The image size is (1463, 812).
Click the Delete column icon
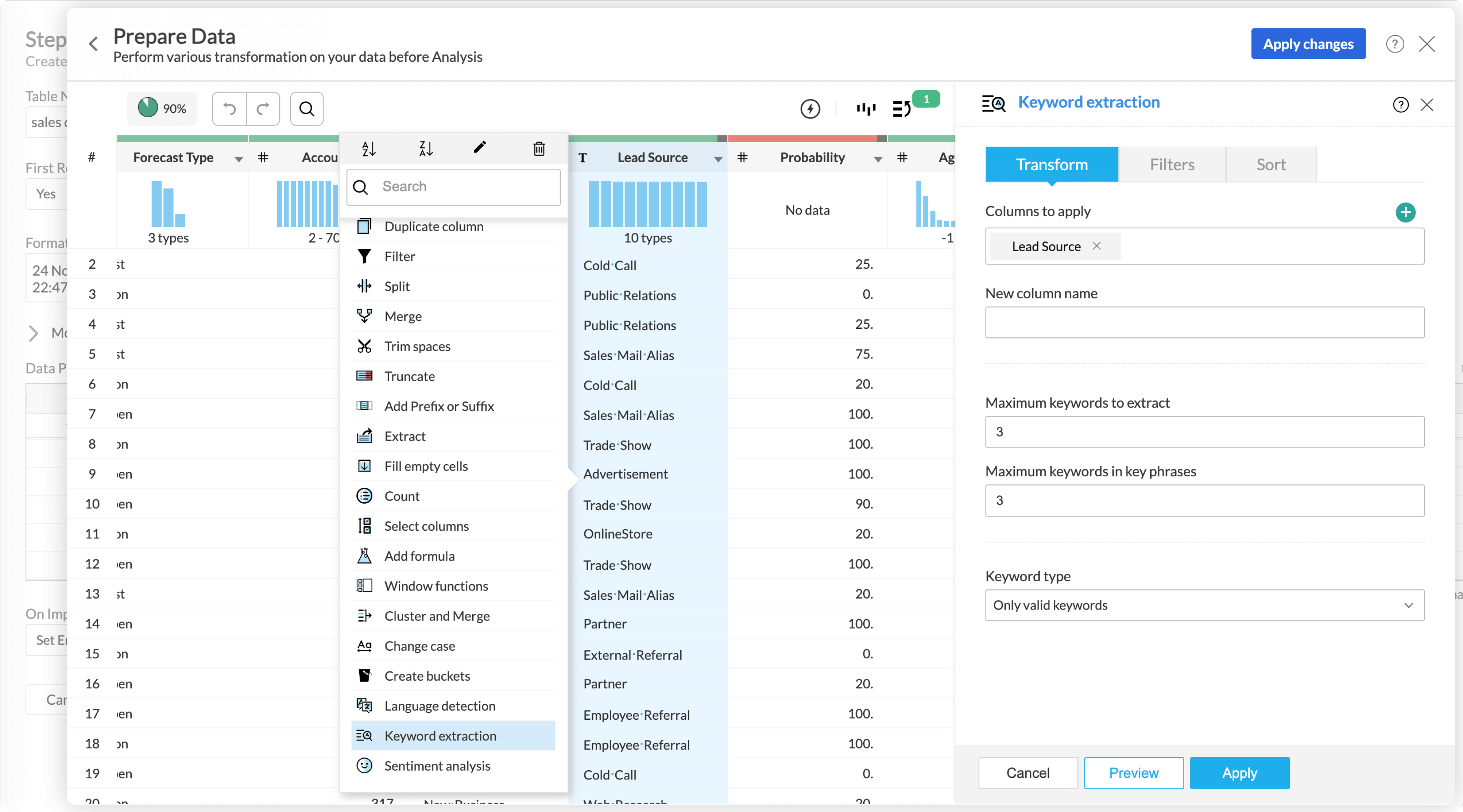[x=538, y=148]
